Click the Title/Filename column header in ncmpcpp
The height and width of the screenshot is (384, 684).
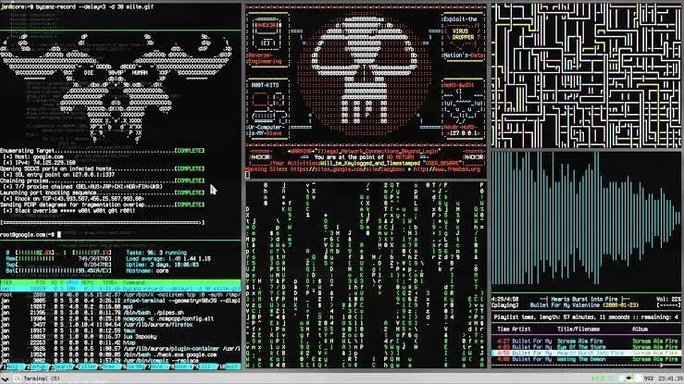(578, 329)
